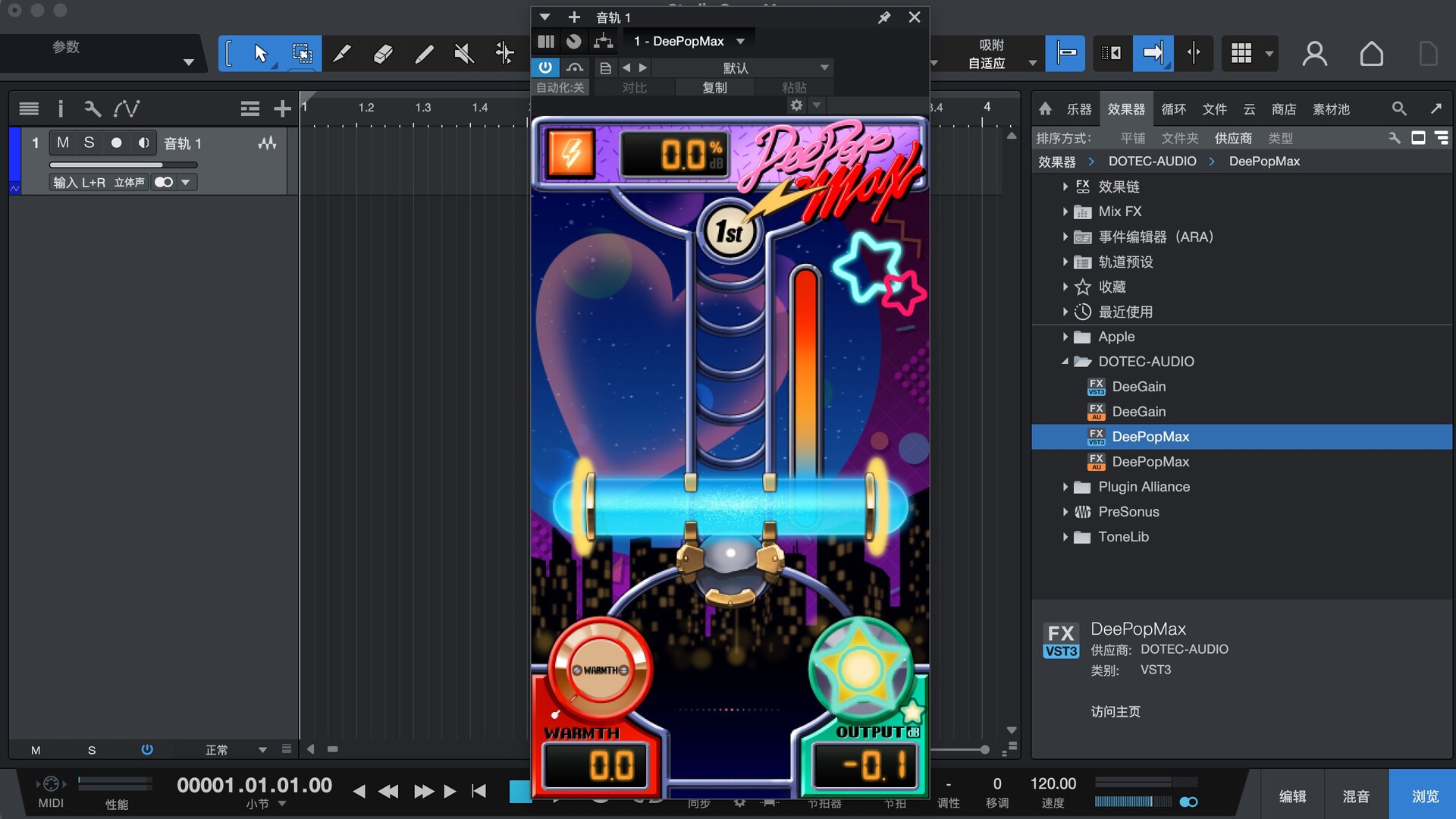Open plugin routing icon in plugin header
Viewport: 1456px width, 819px height.
[604, 41]
